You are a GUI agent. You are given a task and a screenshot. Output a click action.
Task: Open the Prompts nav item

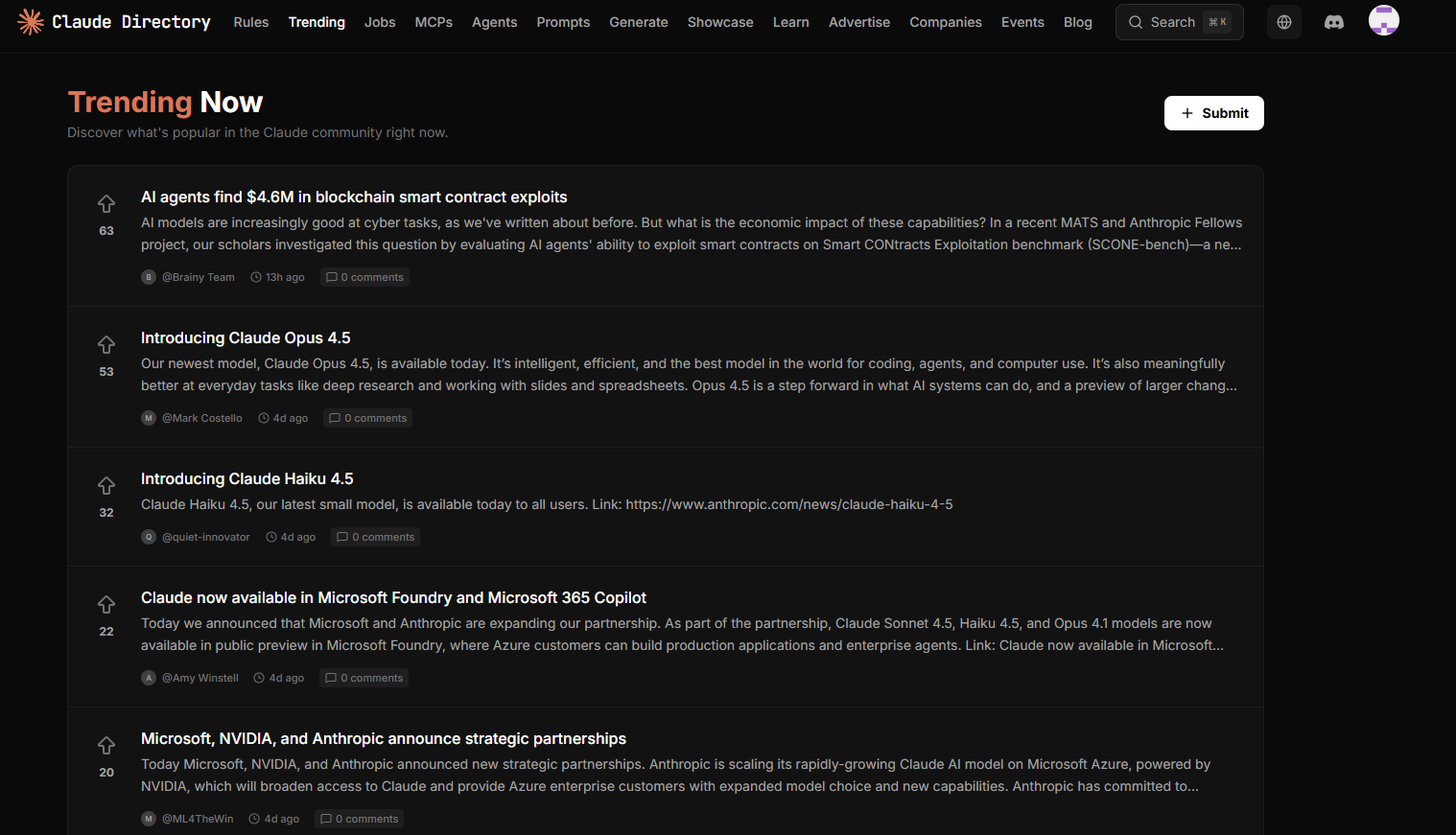(563, 22)
